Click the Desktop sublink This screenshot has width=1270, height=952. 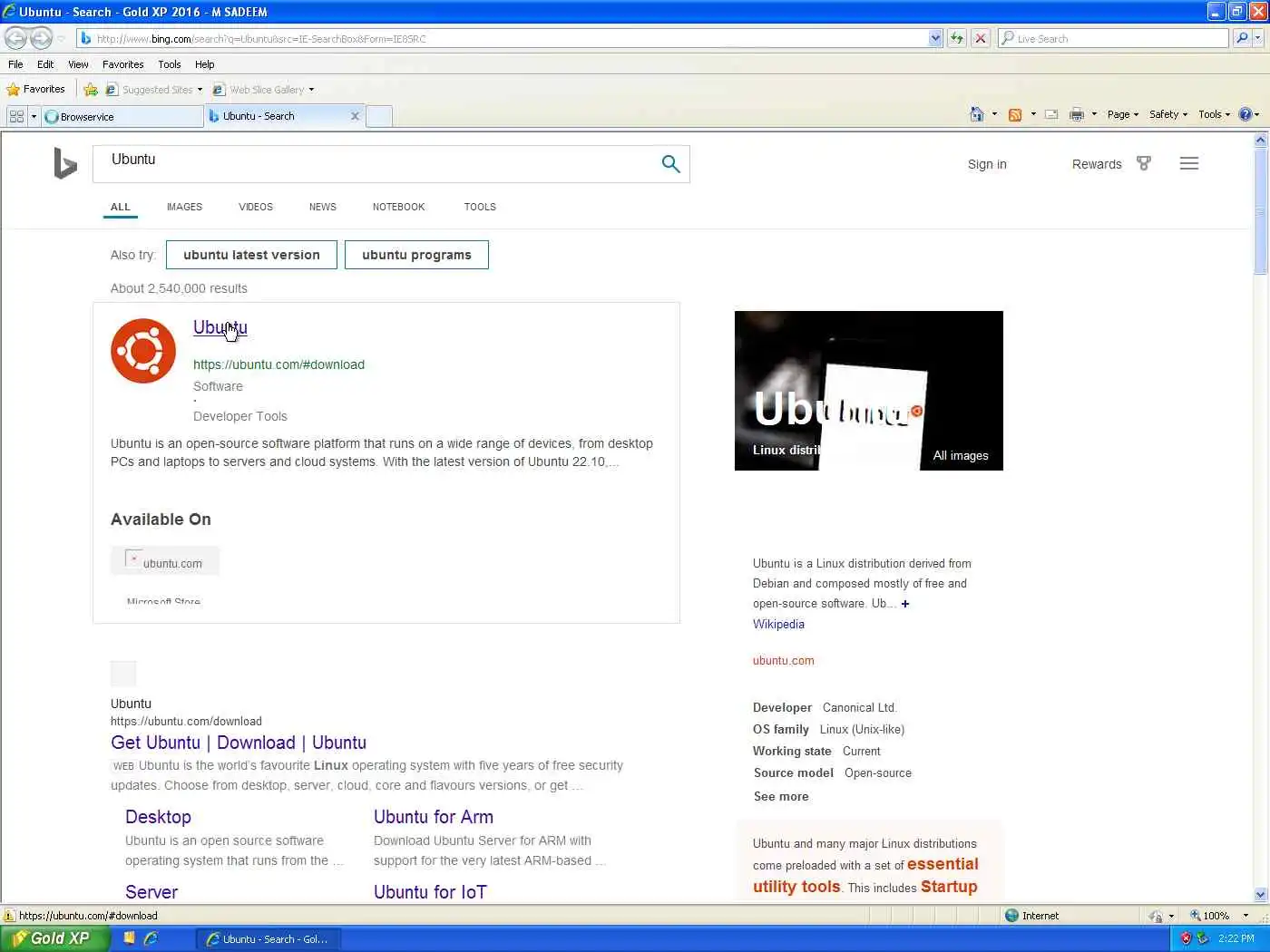tap(158, 817)
